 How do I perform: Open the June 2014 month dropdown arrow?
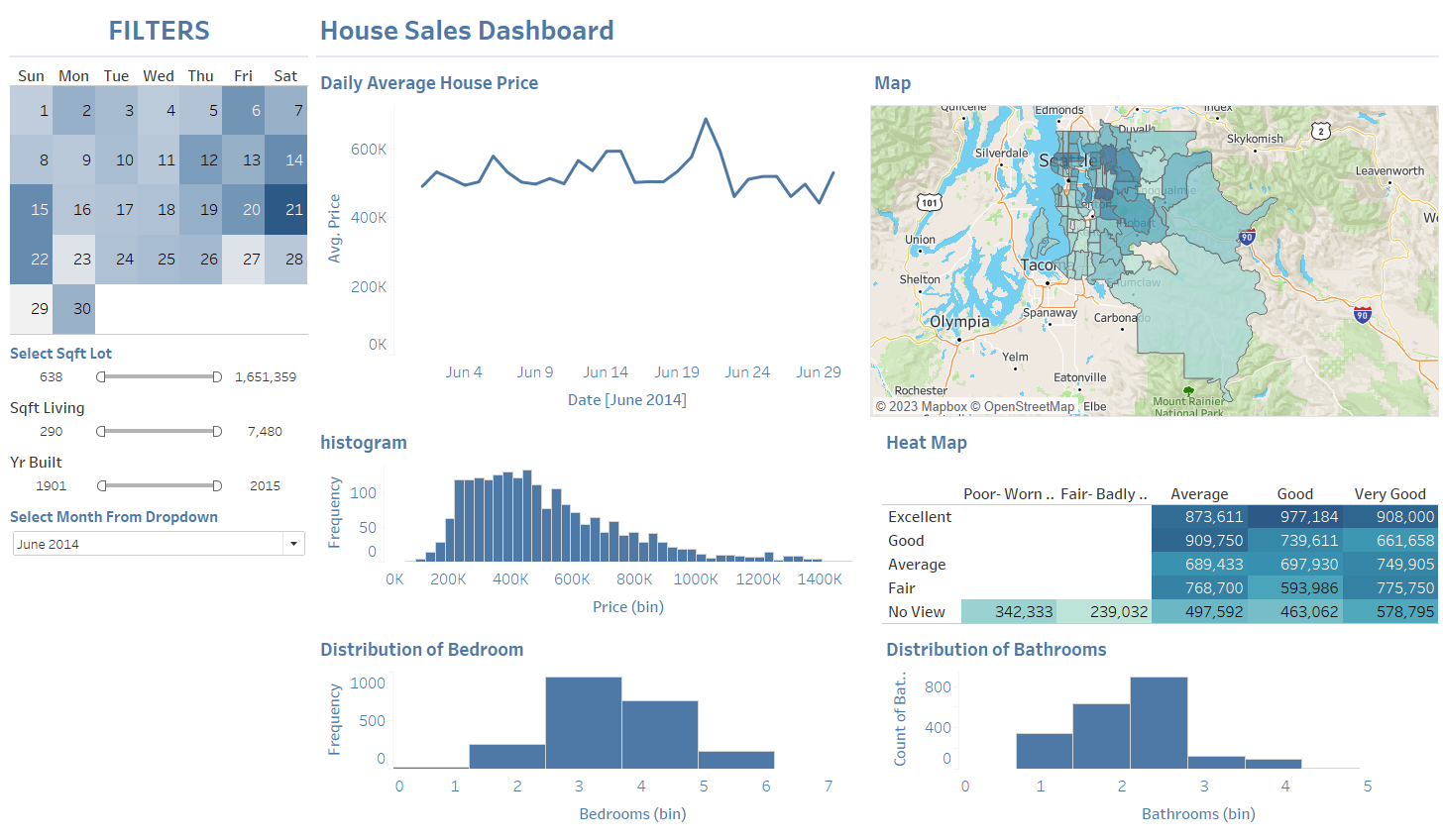(293, 544)
